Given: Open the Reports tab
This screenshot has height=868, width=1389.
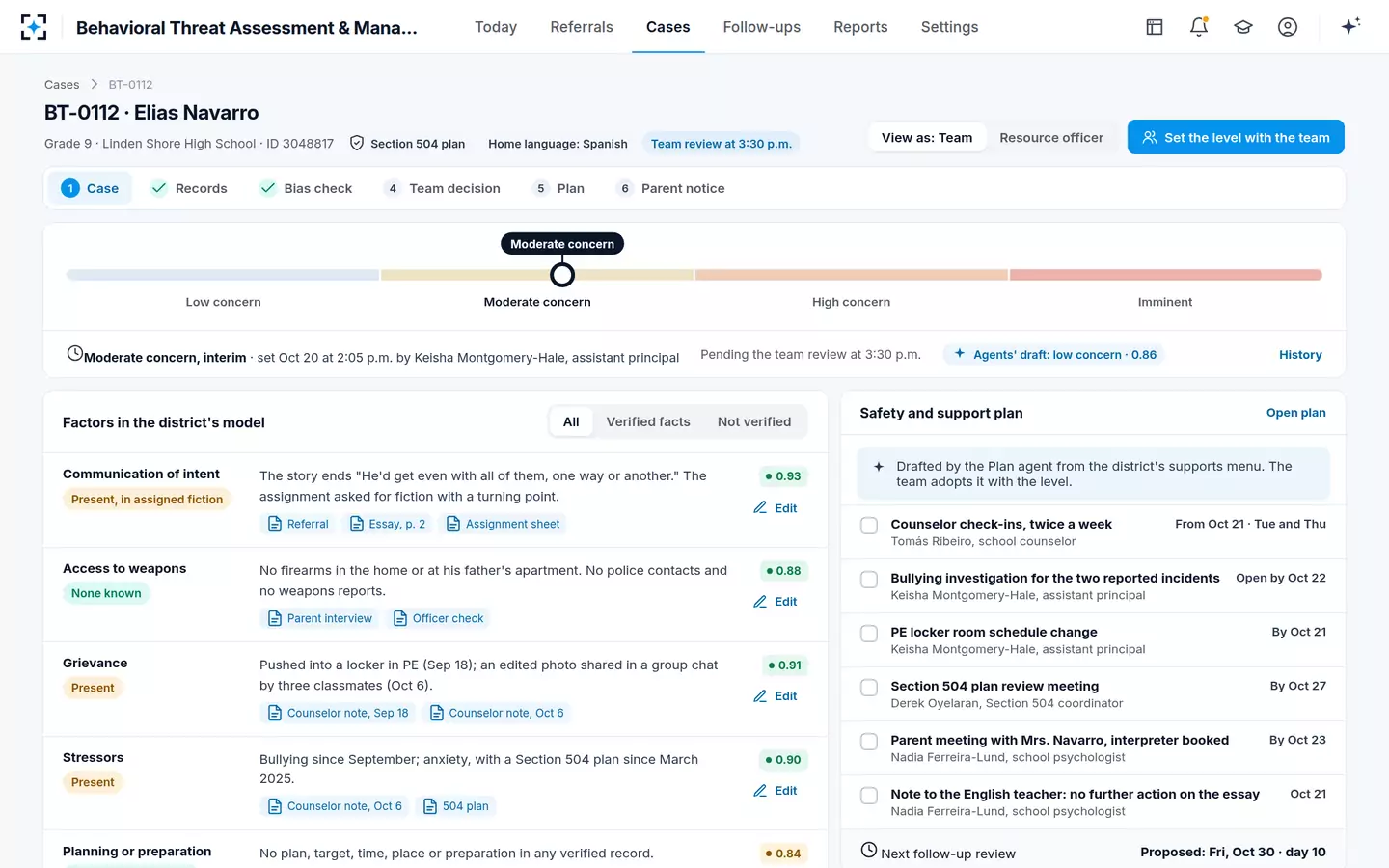Looking at the screenshot, I should click(x=860, y=27).
